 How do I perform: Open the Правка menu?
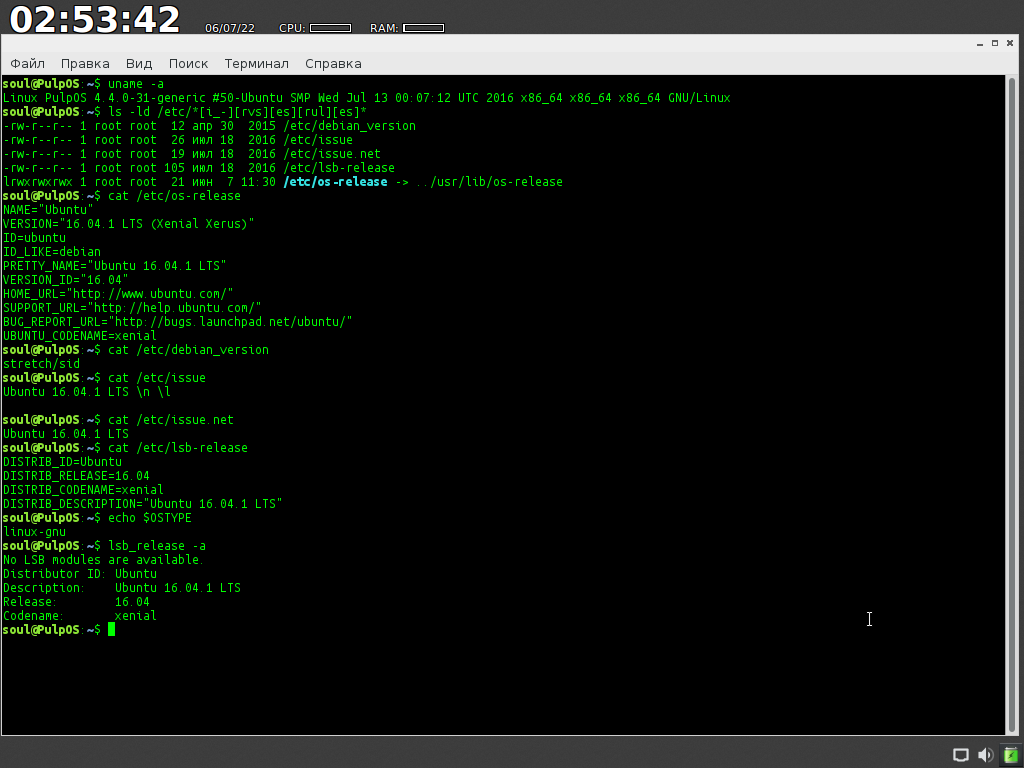(85, 63)
